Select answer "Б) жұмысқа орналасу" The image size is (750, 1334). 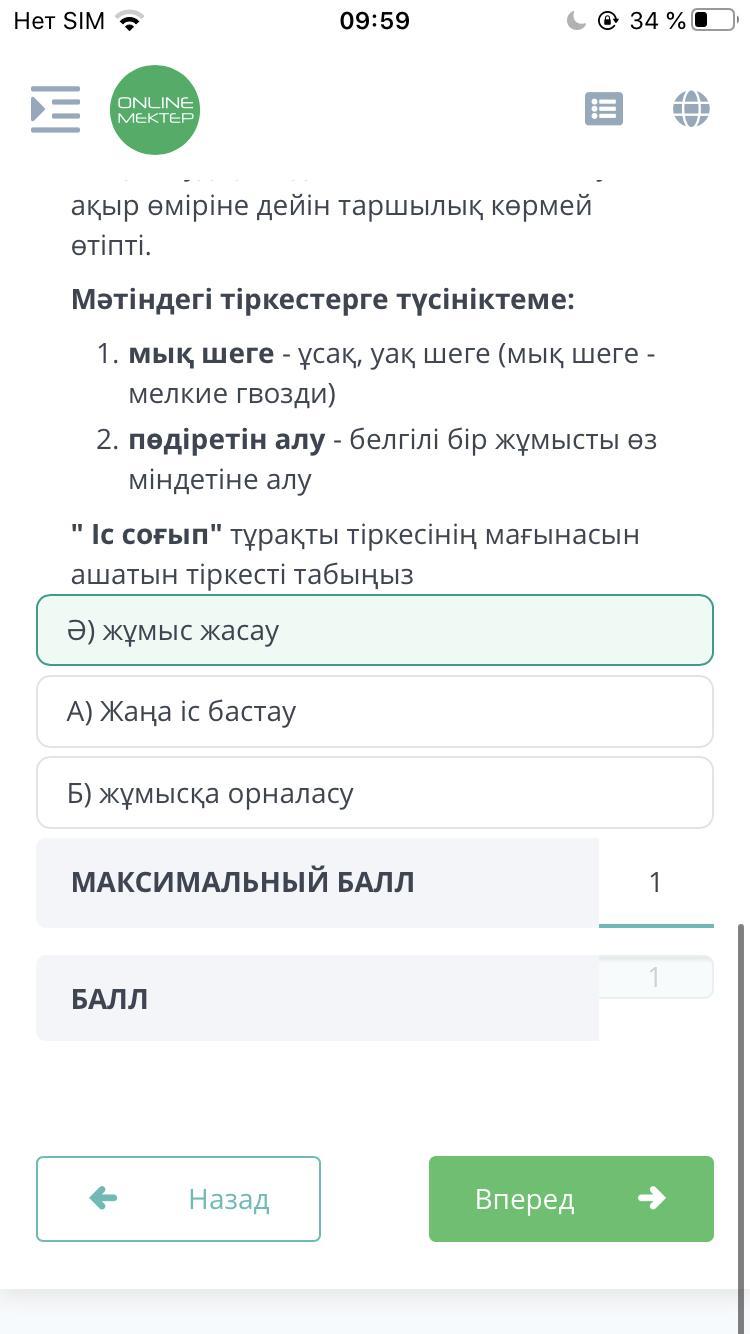(375, 793)
